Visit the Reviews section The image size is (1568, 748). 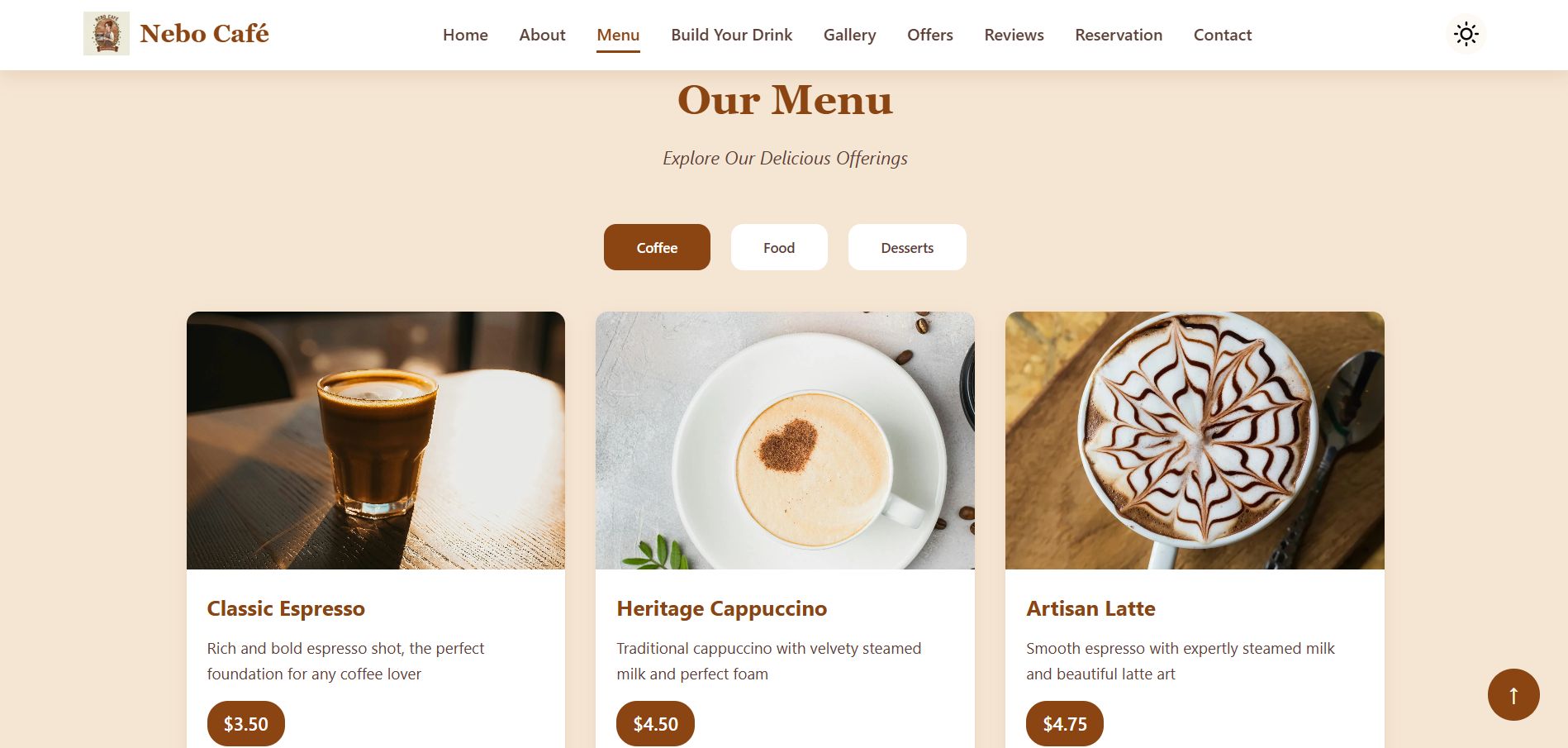(x=1014, y=35)
